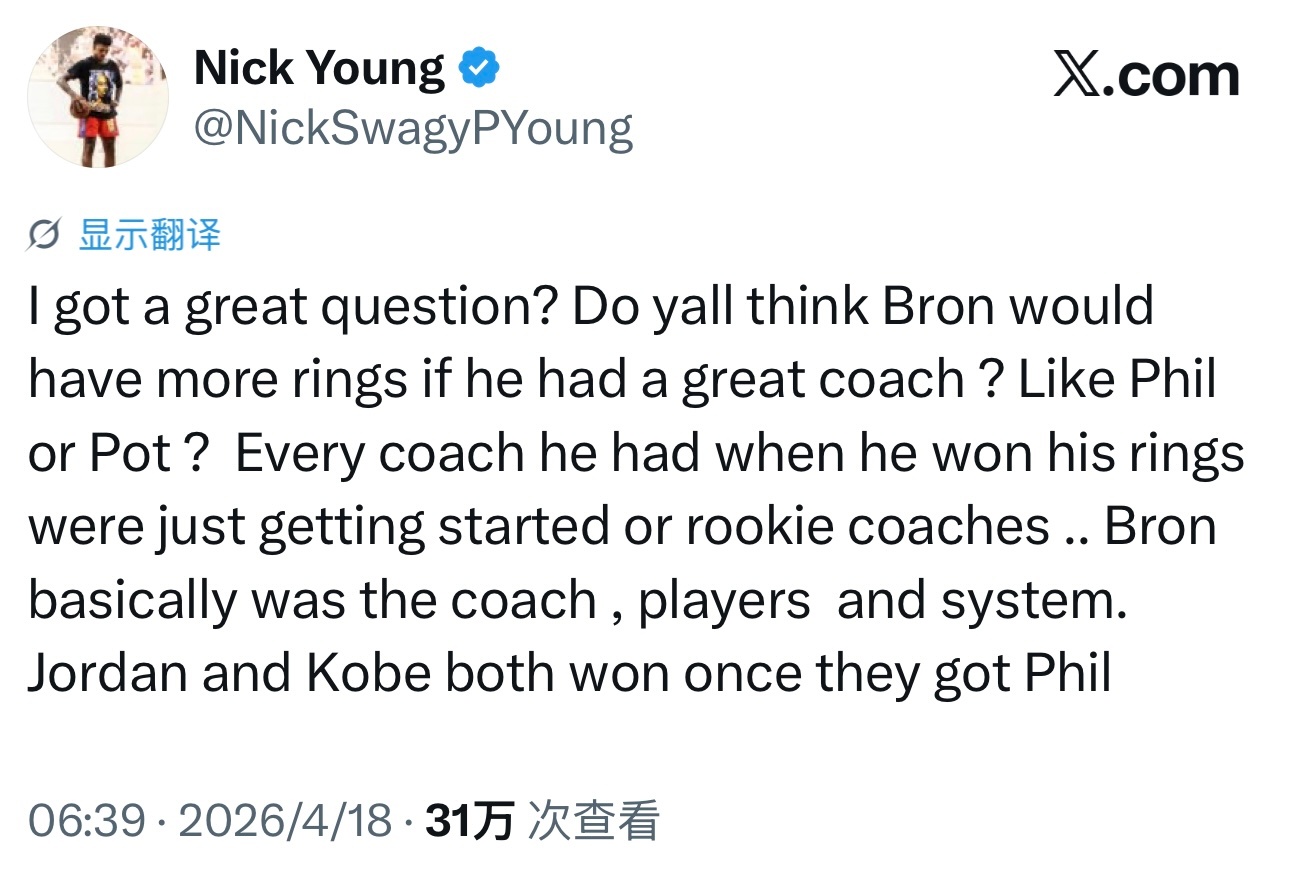Click the word "players" in the tweet

[724, 601]
